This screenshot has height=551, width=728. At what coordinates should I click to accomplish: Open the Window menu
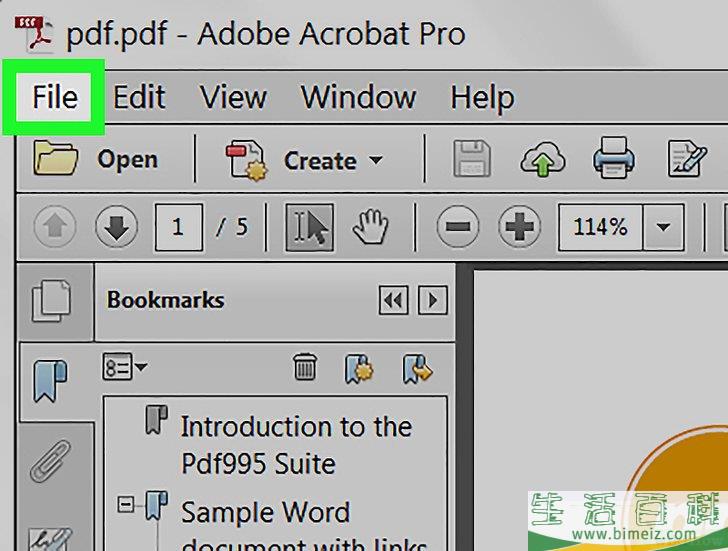click(x=358, y=97)
